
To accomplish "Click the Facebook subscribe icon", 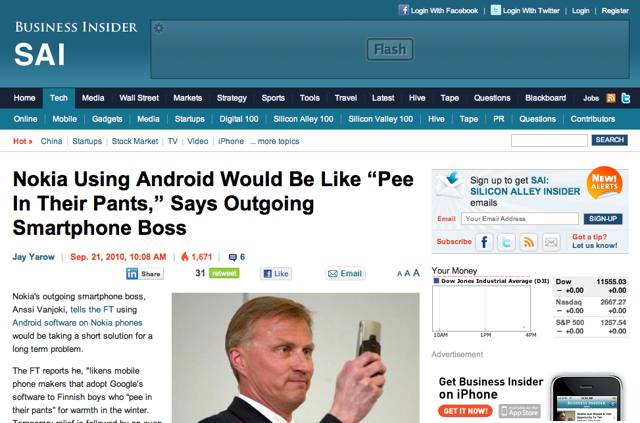I will tap(484, 242).
